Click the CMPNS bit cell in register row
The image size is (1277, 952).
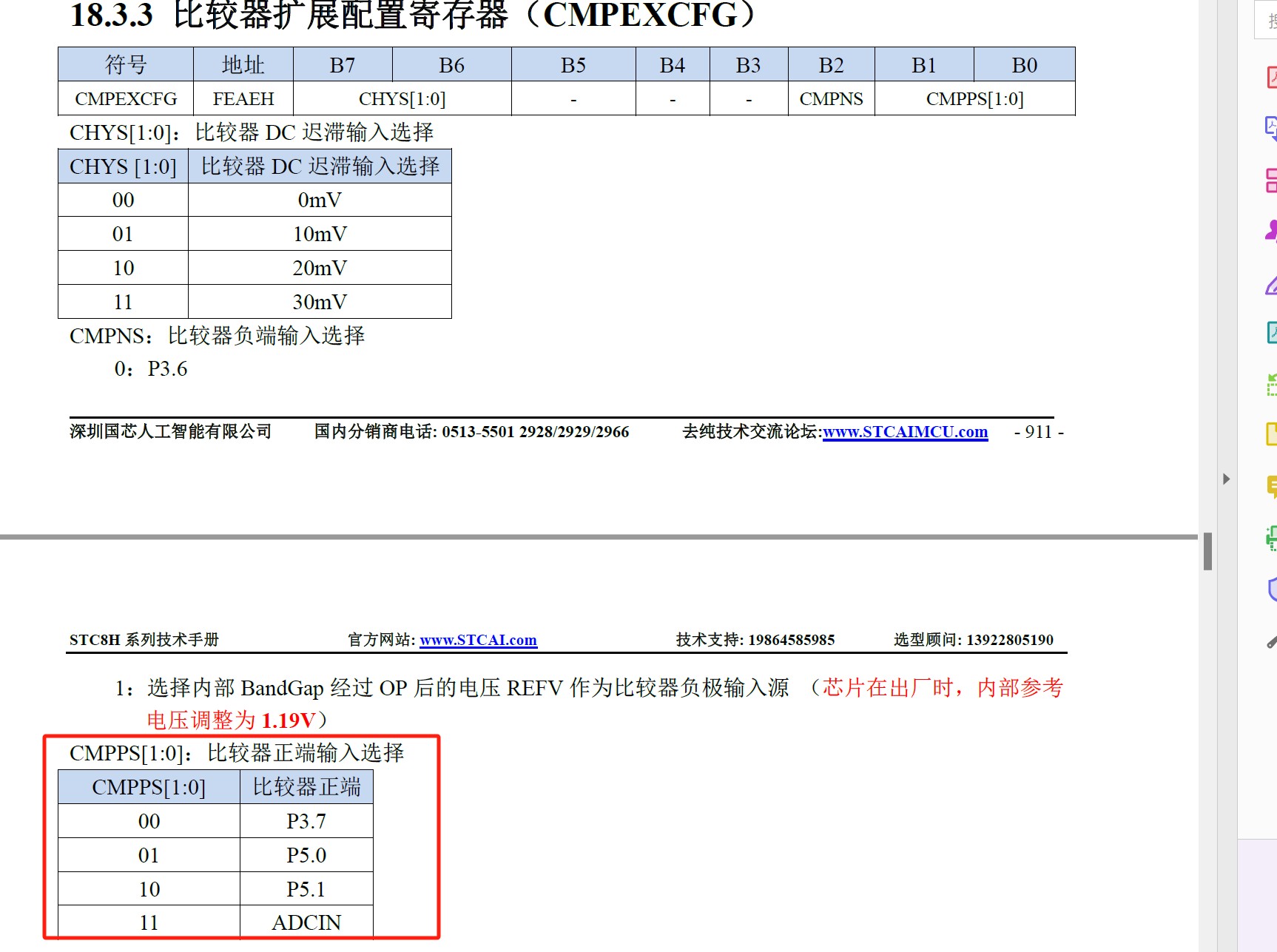click(831, 98)
